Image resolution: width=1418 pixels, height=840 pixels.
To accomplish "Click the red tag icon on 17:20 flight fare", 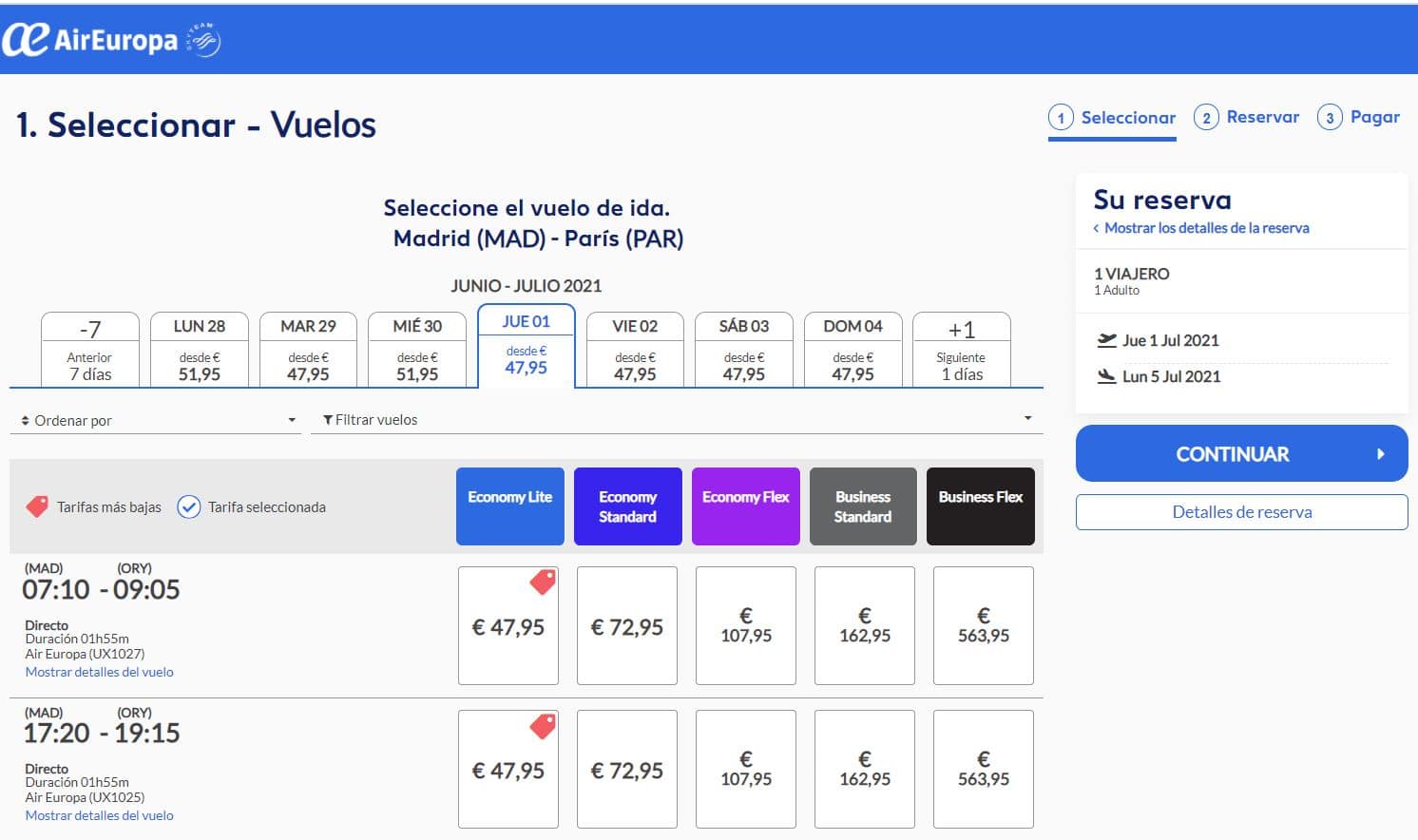I will (x=542, y=726).
